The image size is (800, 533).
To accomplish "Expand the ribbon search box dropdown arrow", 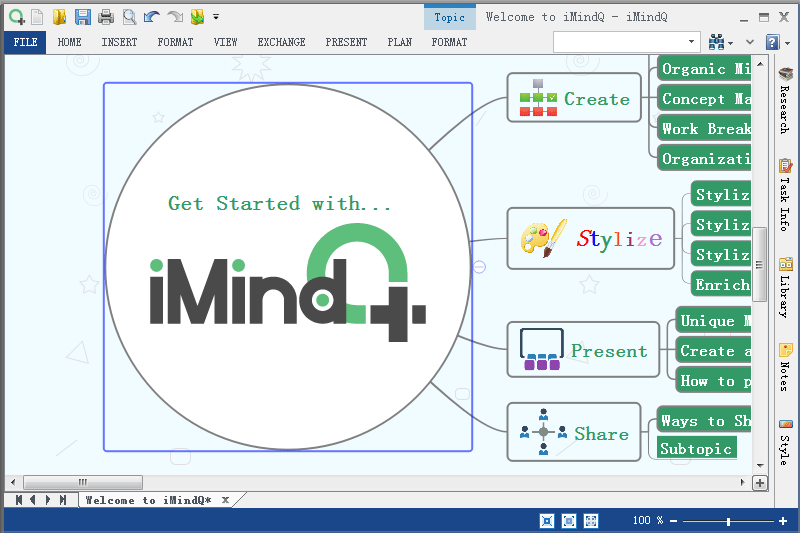I will point(692,42).
